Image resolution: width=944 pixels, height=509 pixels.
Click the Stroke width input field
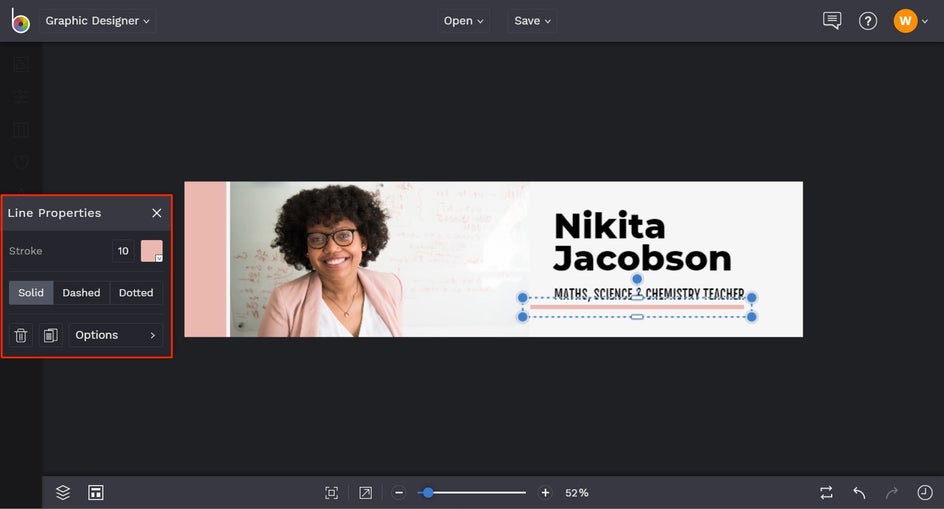[x=123, y=251]
